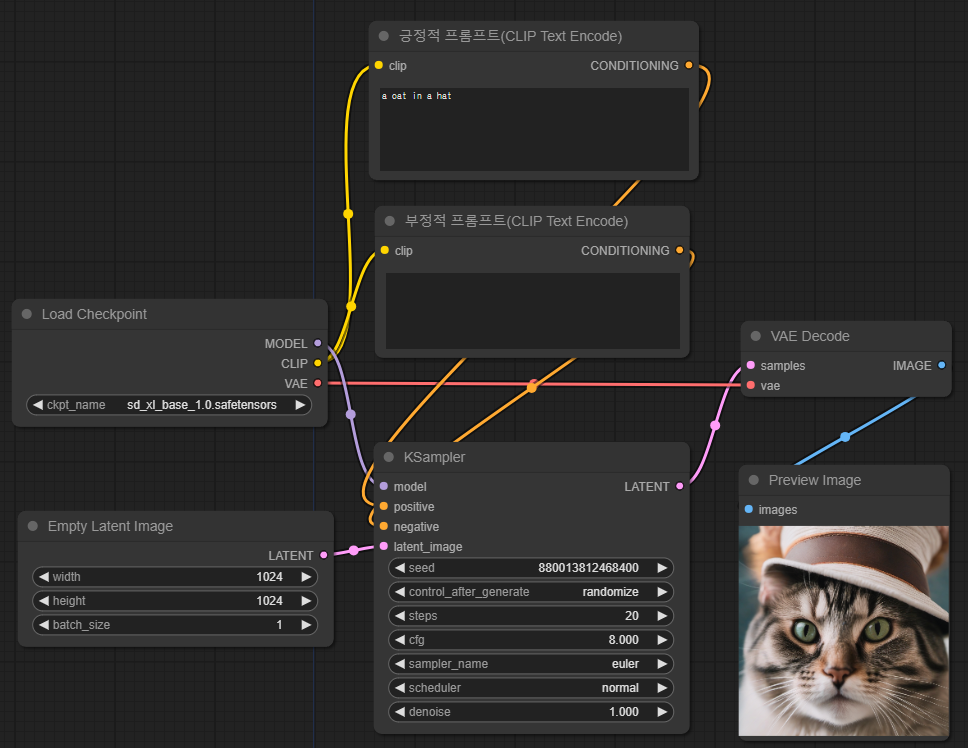
Task: Increase seed with its right arrow
Action: click(662, 568)
